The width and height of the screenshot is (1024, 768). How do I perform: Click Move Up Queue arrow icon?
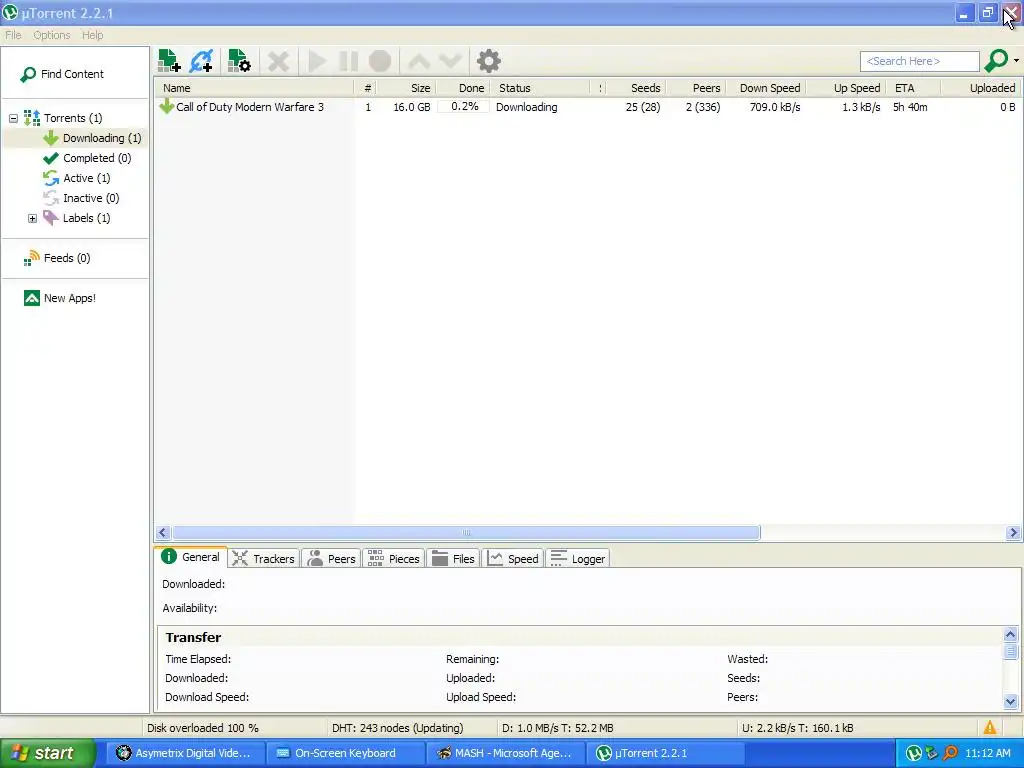pos(419,61)
